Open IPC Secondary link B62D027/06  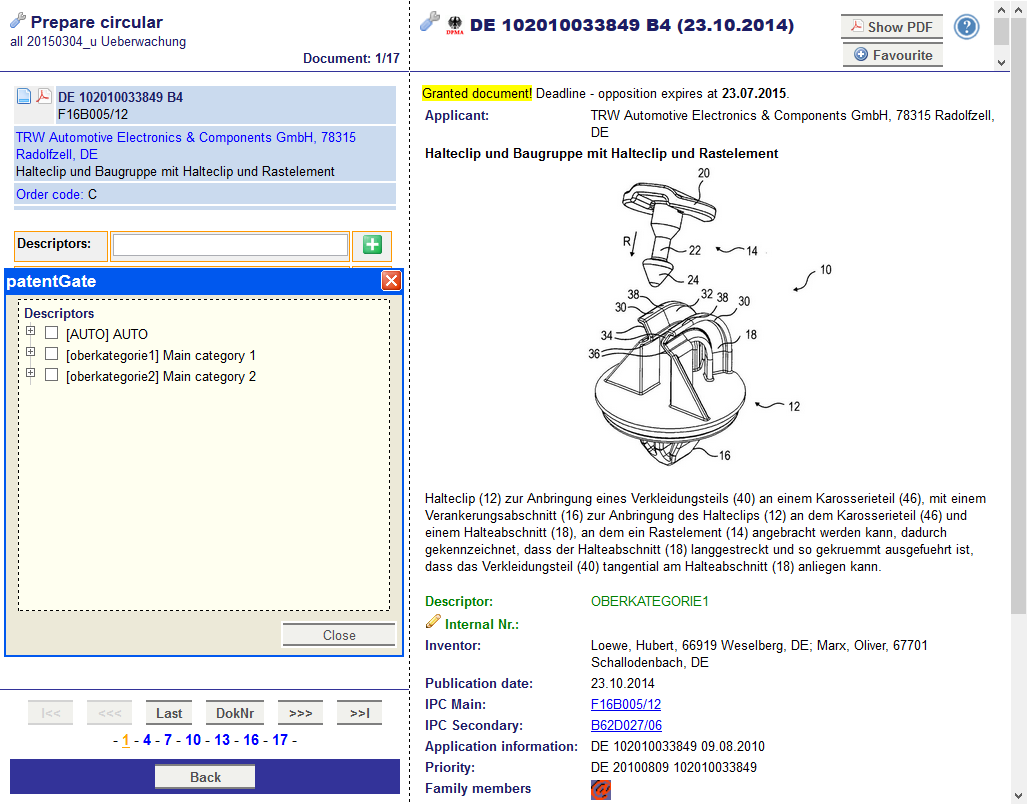626,725
